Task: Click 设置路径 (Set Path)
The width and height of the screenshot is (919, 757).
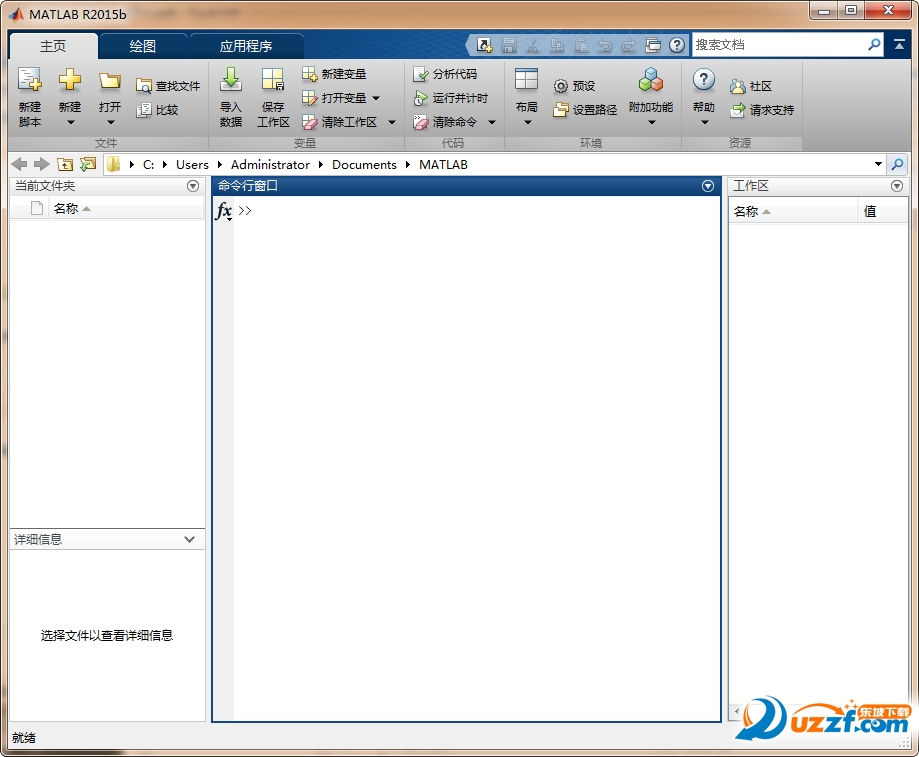Action: (585, 110)
